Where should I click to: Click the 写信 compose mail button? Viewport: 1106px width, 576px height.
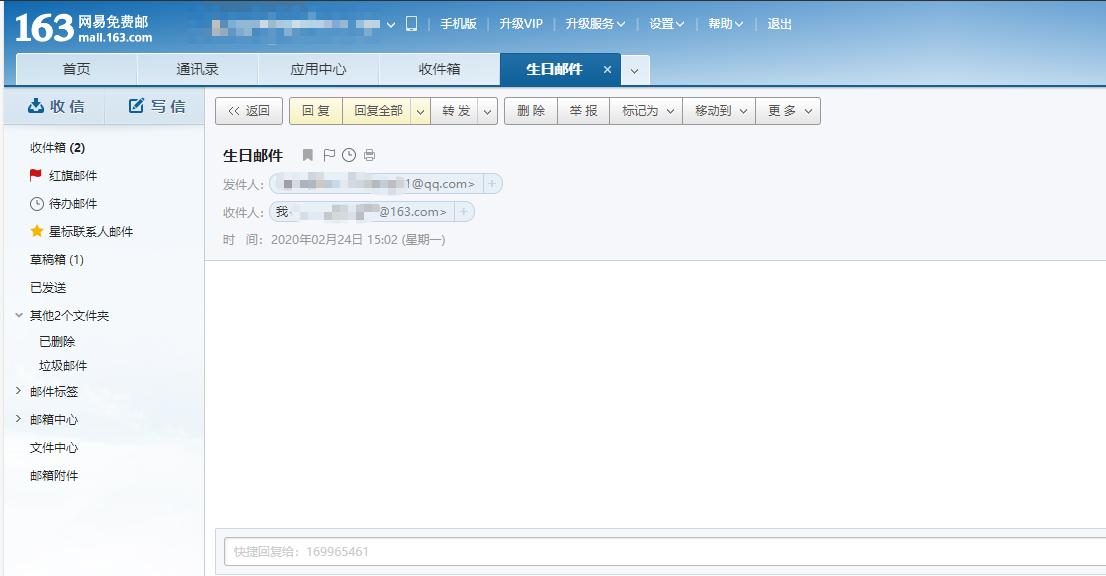[157, 106]
